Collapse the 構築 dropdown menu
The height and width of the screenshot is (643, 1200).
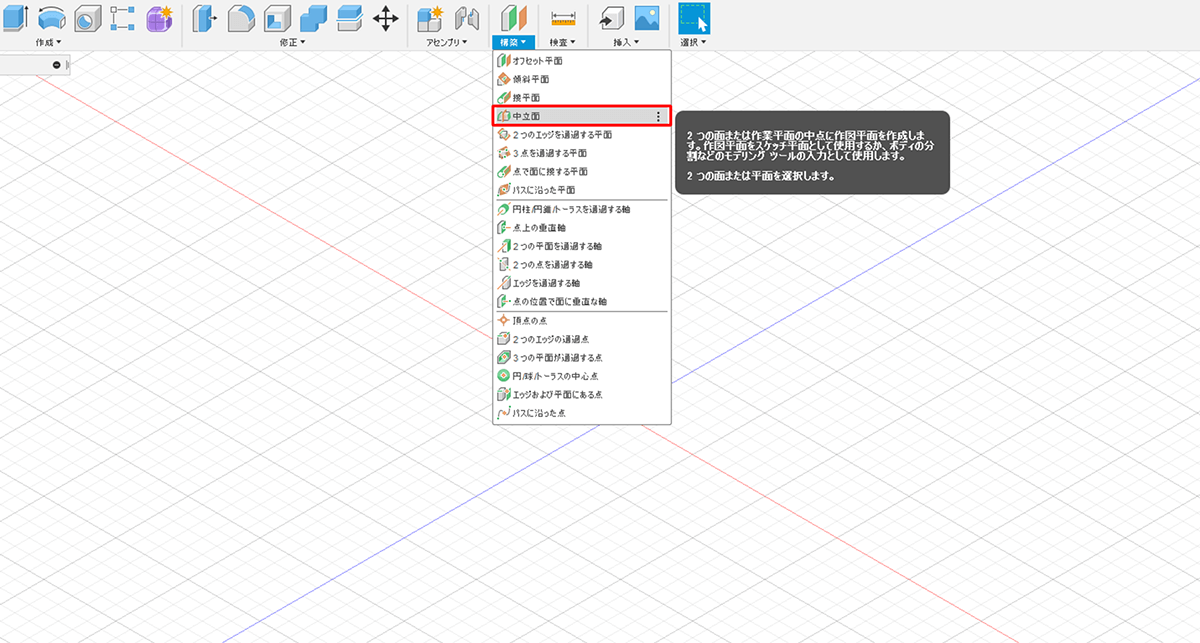[x=513, y=43]
